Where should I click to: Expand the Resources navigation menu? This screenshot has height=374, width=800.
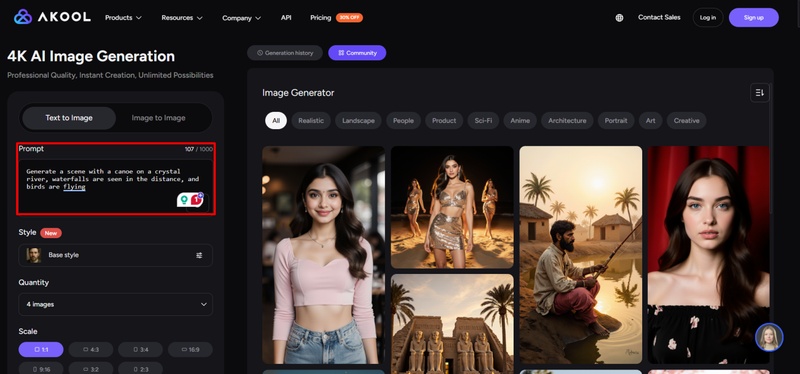point(182,18)
